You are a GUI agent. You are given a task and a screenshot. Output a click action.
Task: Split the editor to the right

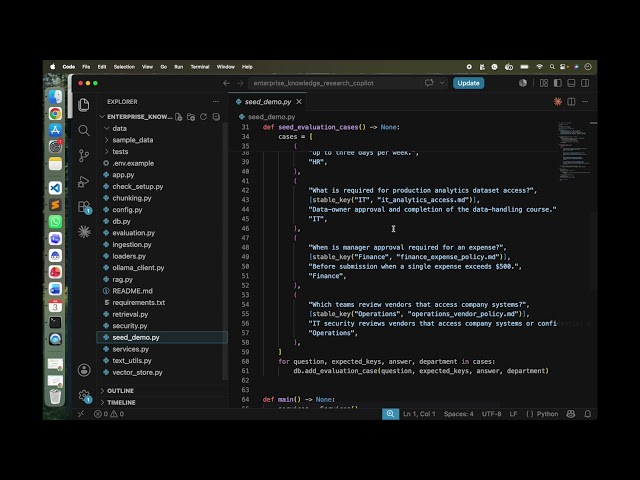[x=571, y=102]
